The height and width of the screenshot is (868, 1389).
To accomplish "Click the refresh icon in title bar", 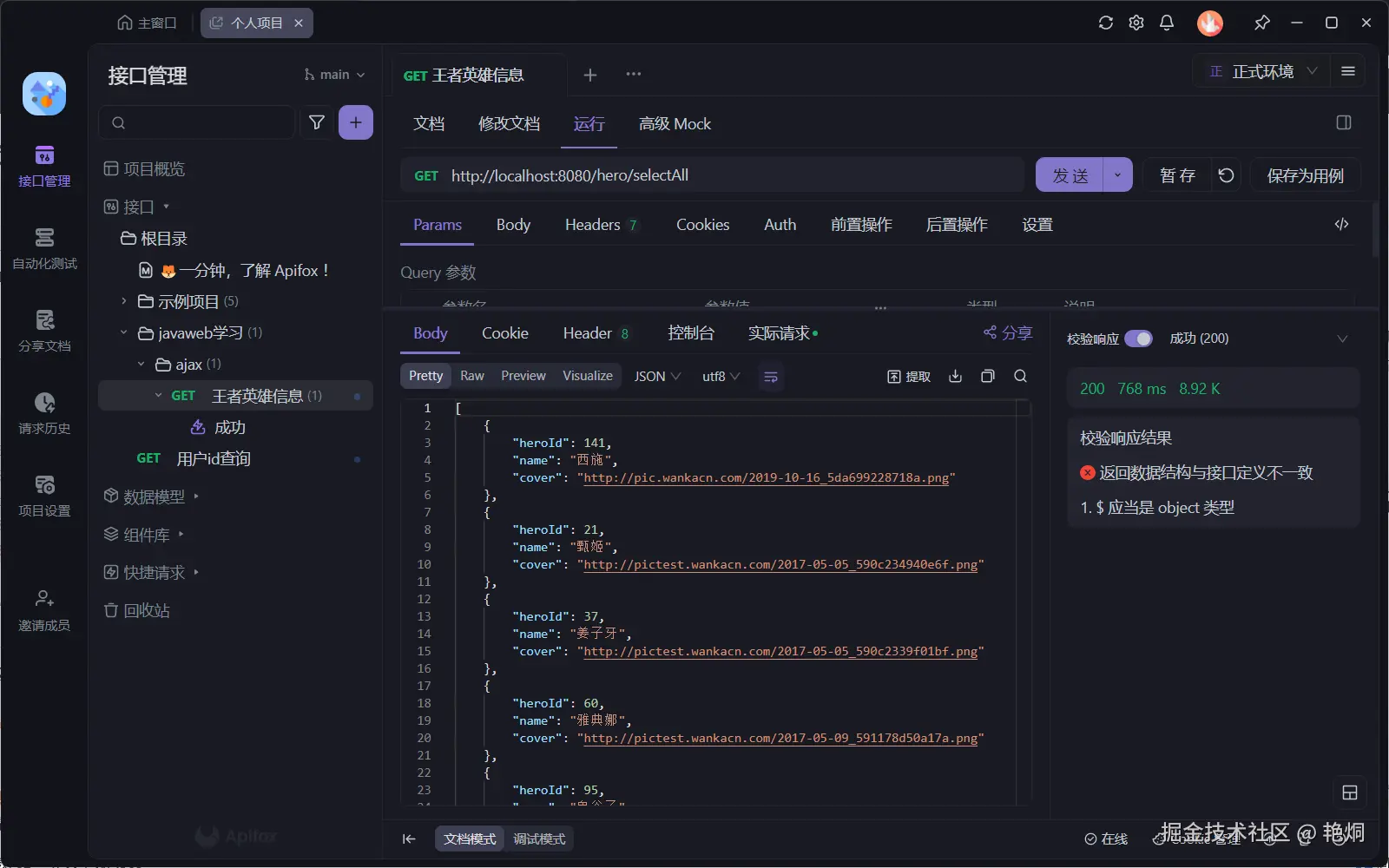I will click(1105, 23).
